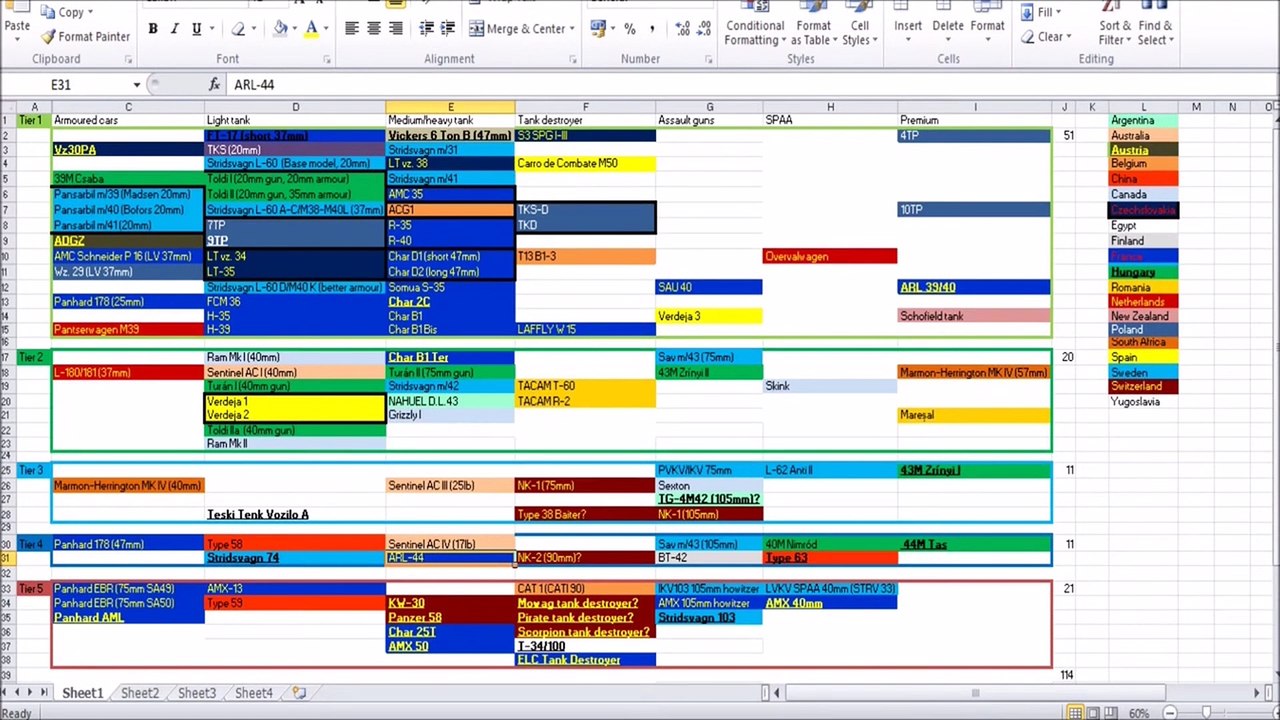Select Page Break Preview in status bar

tap(1113, 713)
